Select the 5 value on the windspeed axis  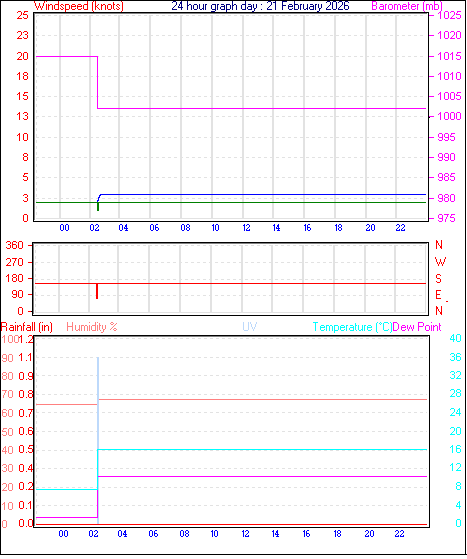[x=25, y=177]
